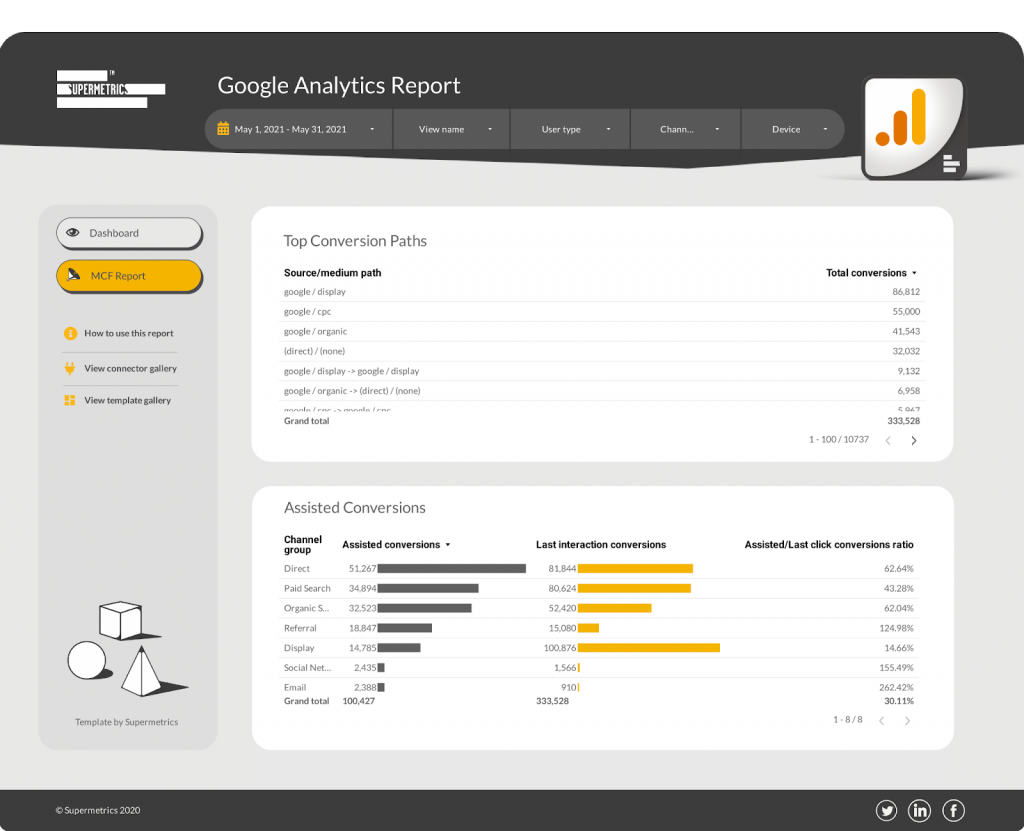
Task: Go to previous page of Assisted Conversions
Action: [x=882, y=721]
